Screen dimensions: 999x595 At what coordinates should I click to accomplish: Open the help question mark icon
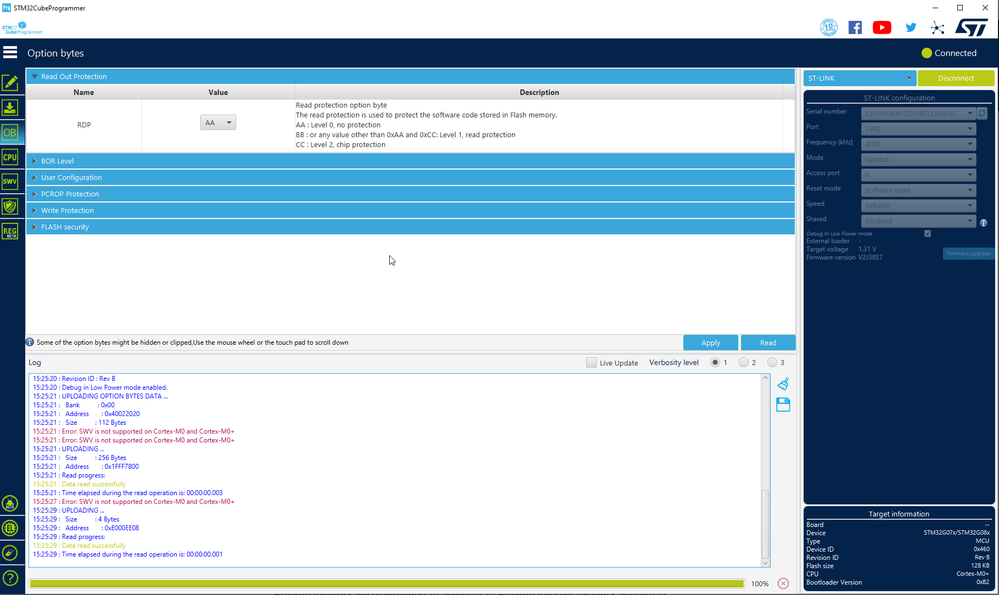point(10,578)
